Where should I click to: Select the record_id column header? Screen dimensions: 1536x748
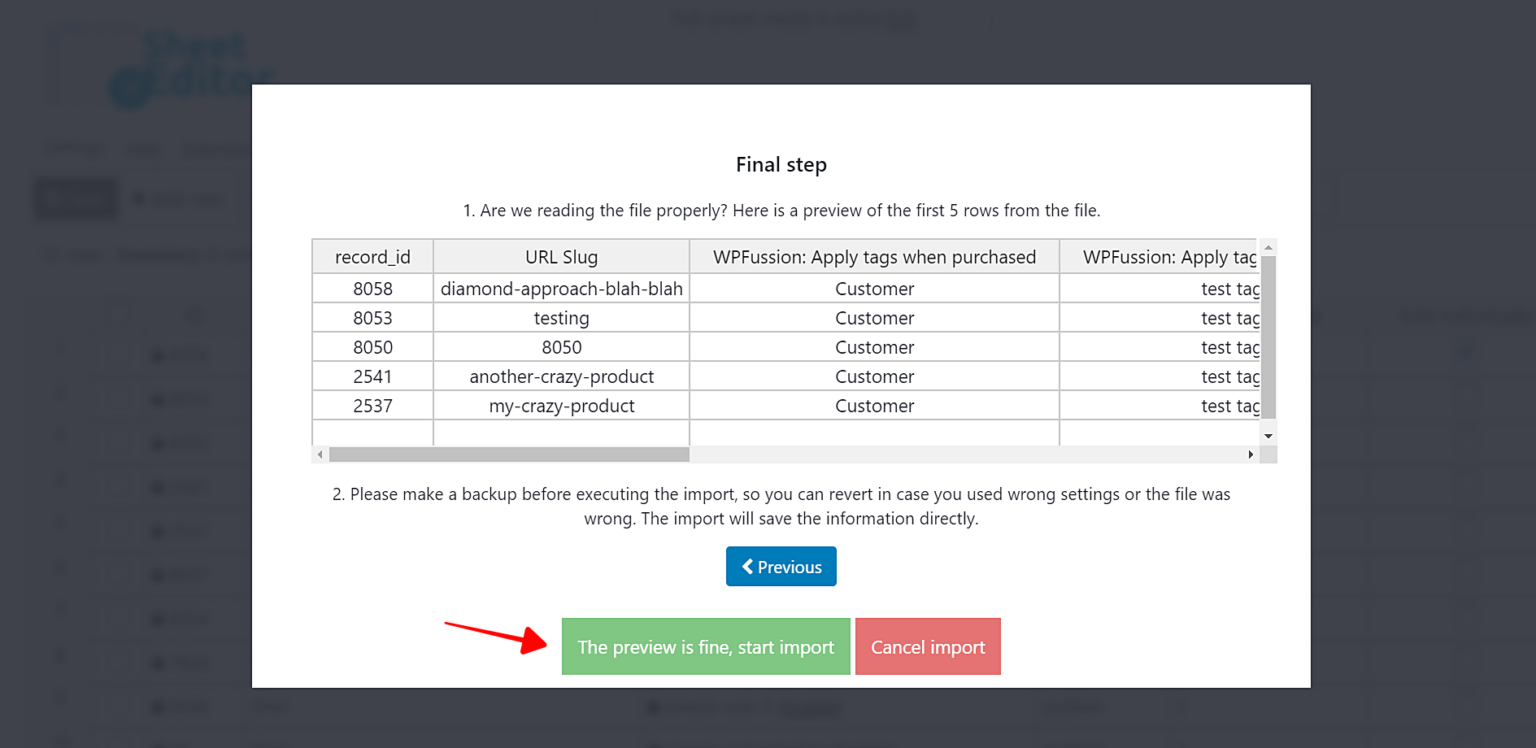pyautogui.click(x=372, y=257)
